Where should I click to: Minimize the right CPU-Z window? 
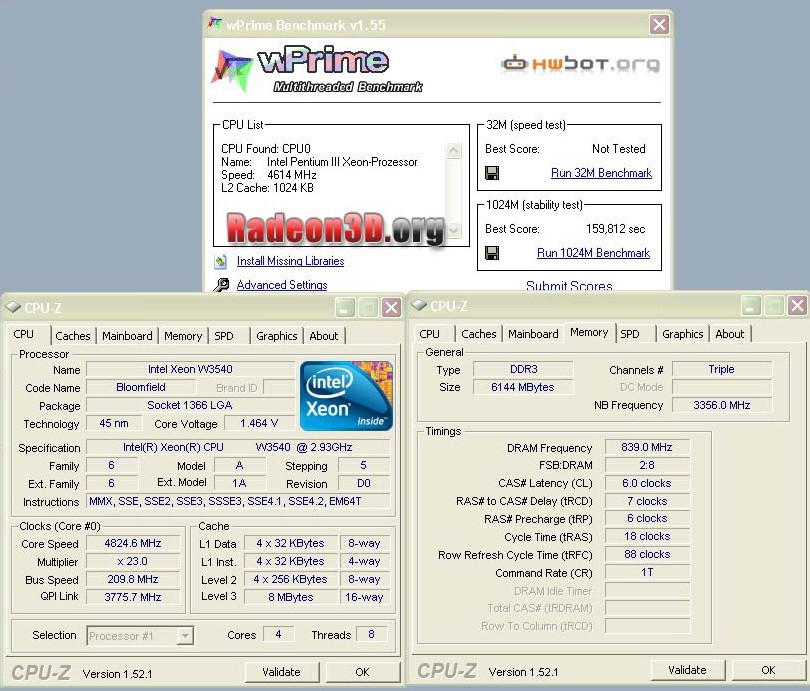pos(751,306)
